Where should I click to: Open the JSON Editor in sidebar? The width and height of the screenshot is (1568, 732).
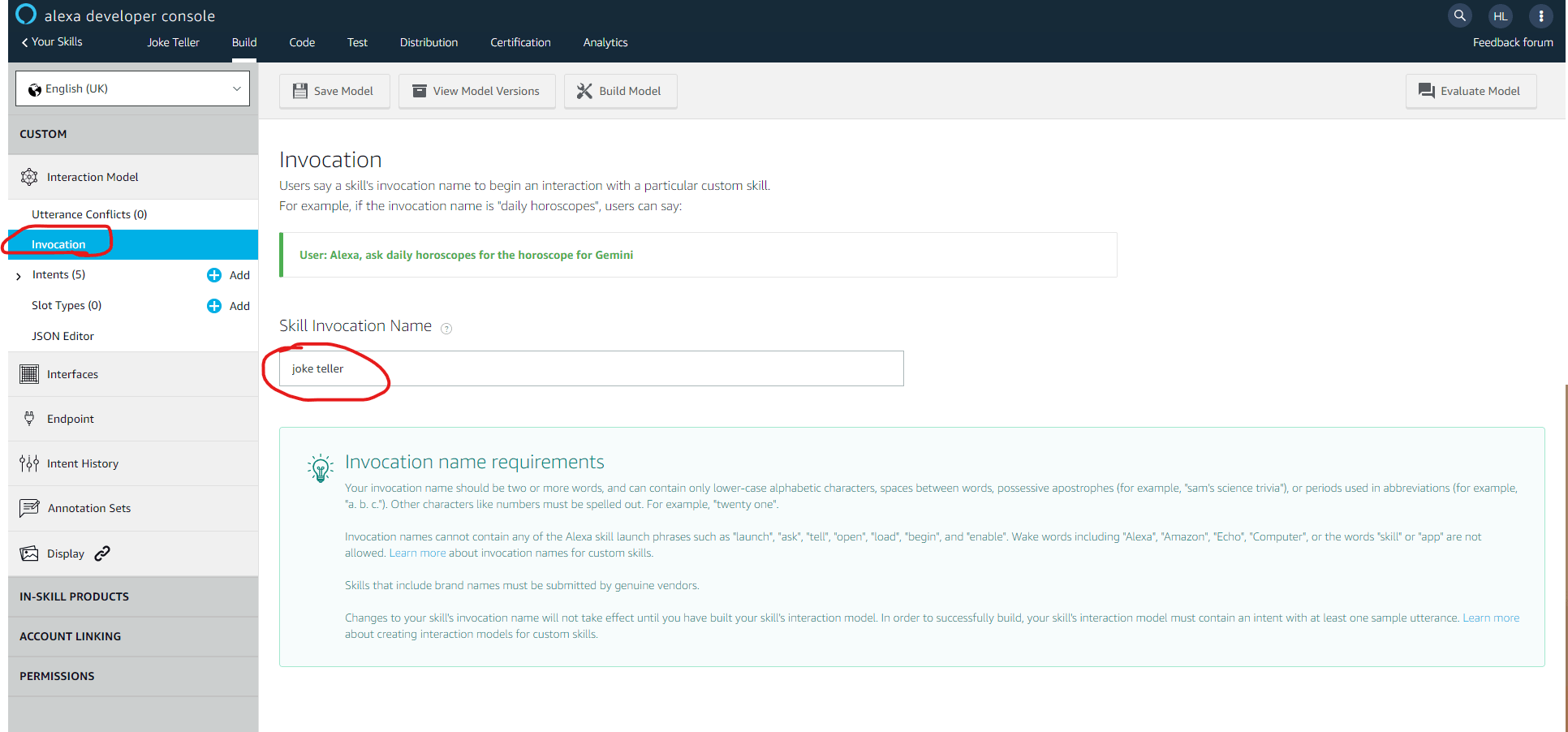62,336
